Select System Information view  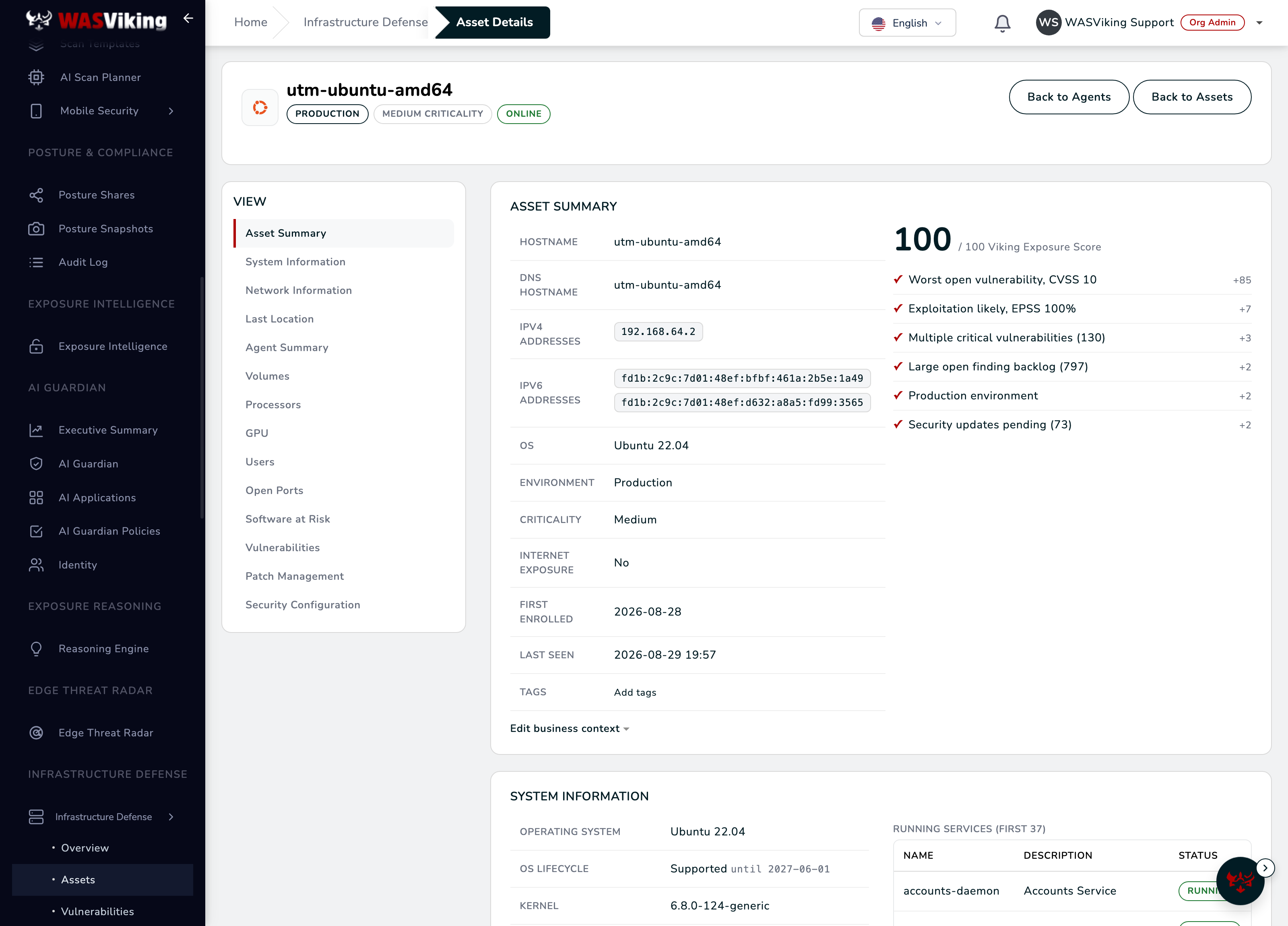pyautogui.click(x=344, y=262)
